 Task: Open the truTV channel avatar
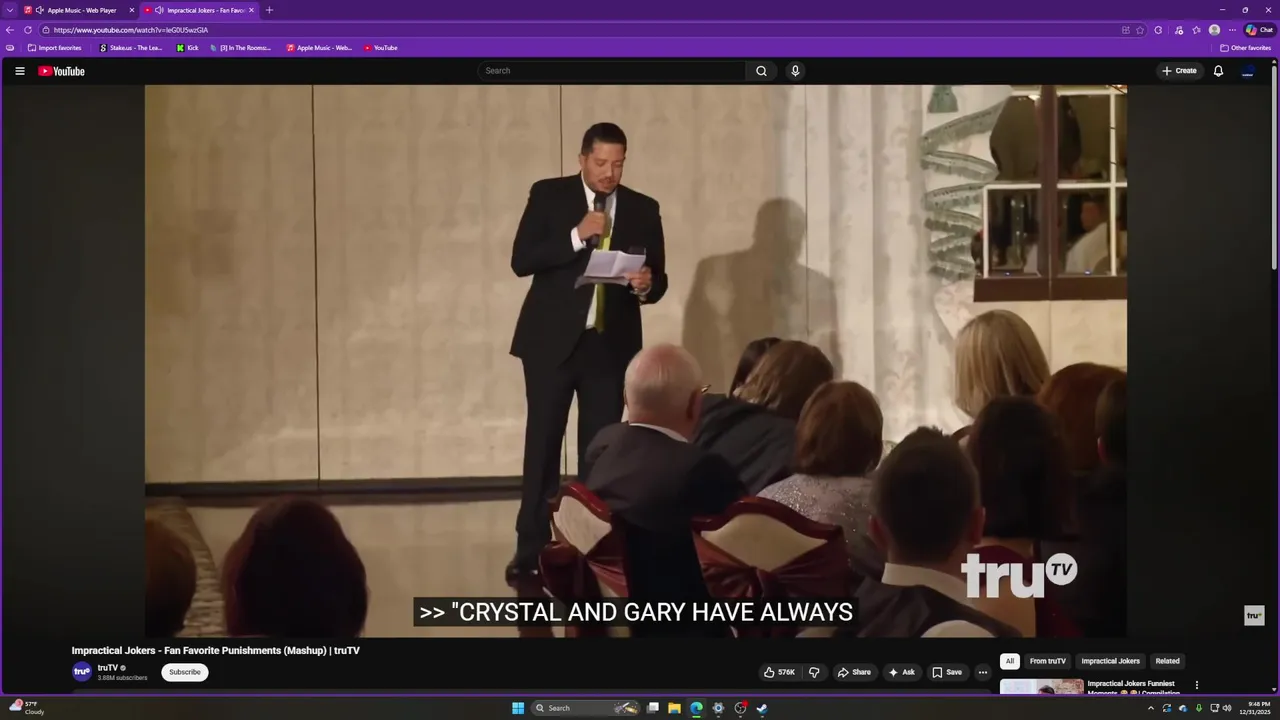(82, 672)
